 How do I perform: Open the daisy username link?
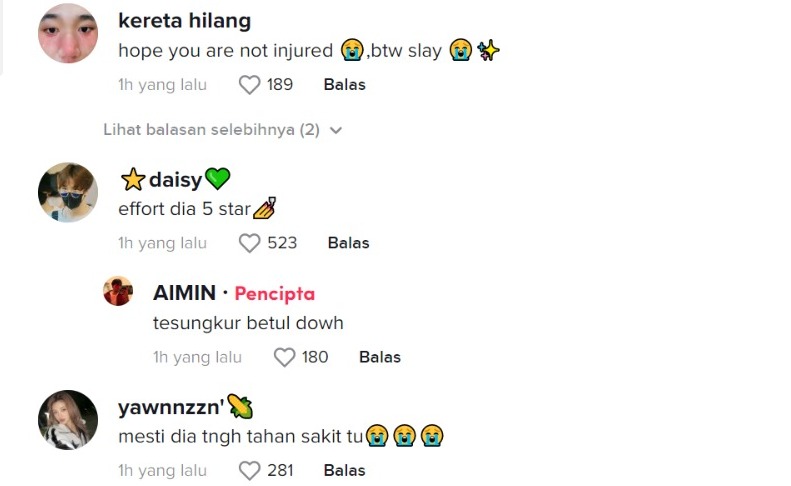pos(175,180)
